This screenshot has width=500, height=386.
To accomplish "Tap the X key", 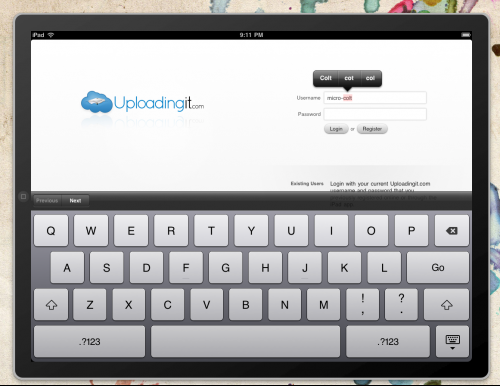I will click(129, 305).
